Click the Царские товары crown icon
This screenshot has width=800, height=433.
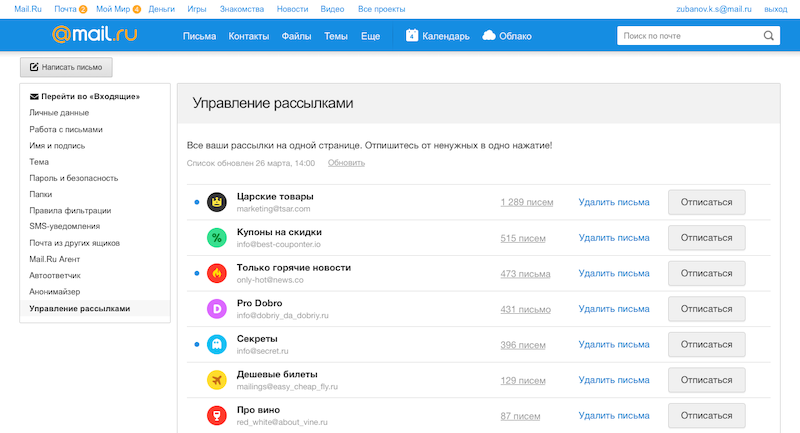click(x=217, y=202)
